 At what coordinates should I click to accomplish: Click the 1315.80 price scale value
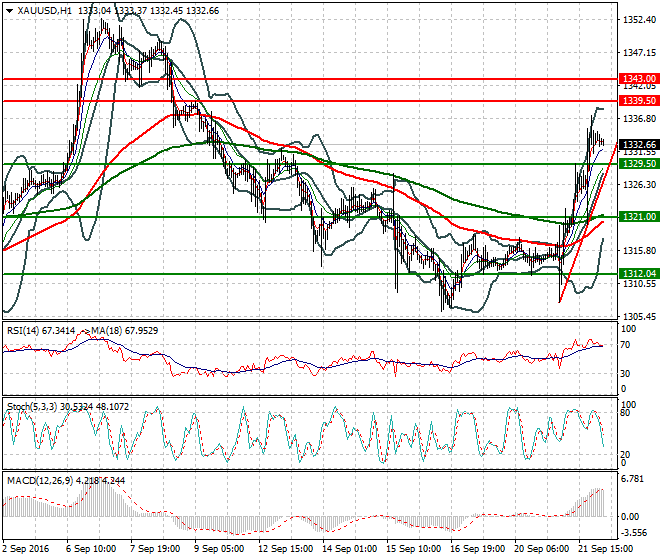pos(639,251)
